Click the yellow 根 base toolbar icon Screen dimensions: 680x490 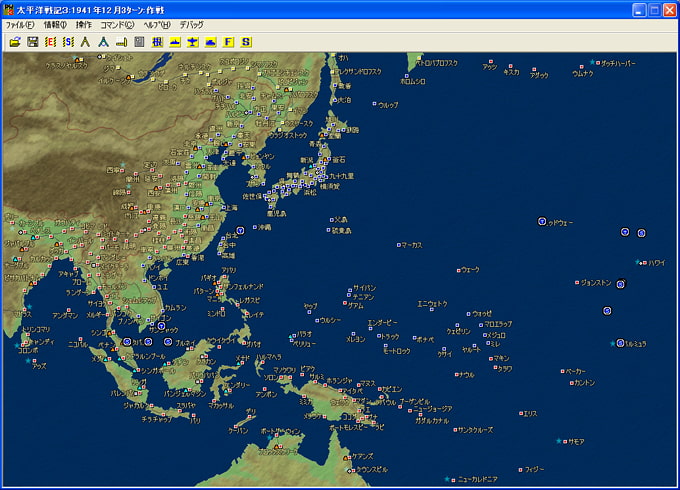[157, 42]
